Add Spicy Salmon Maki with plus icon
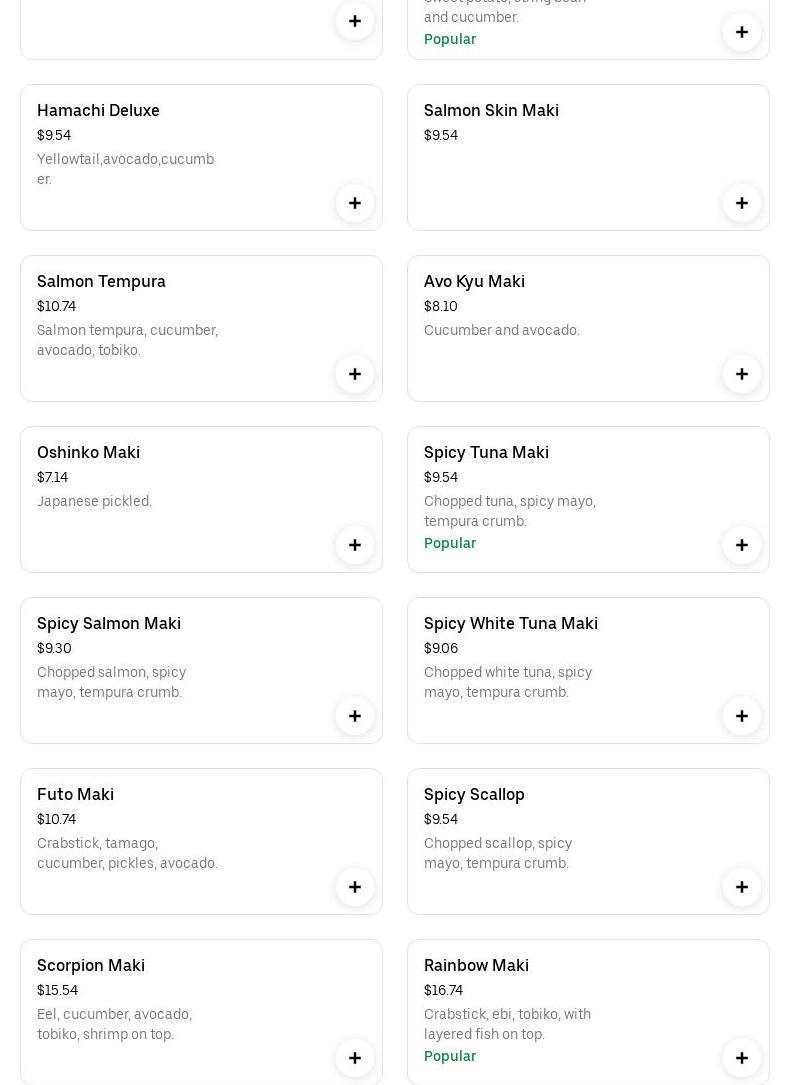The height and width of the screenshot is (1085, 804). click(x=355, y=716)
